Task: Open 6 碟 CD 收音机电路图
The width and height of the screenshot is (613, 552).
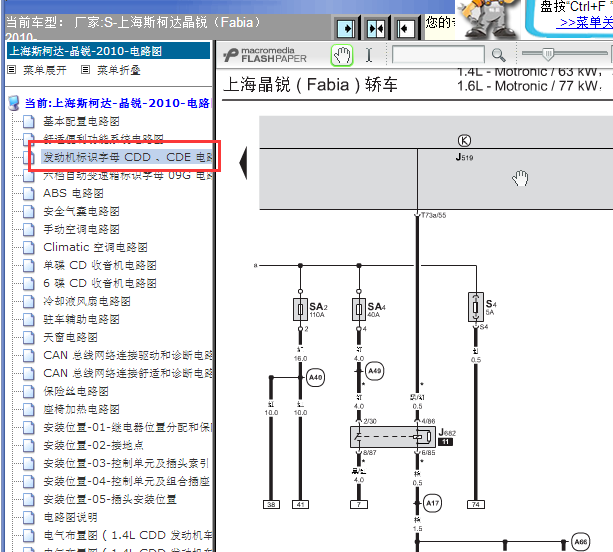Action: pyautogui.click(x=100, y=283)
